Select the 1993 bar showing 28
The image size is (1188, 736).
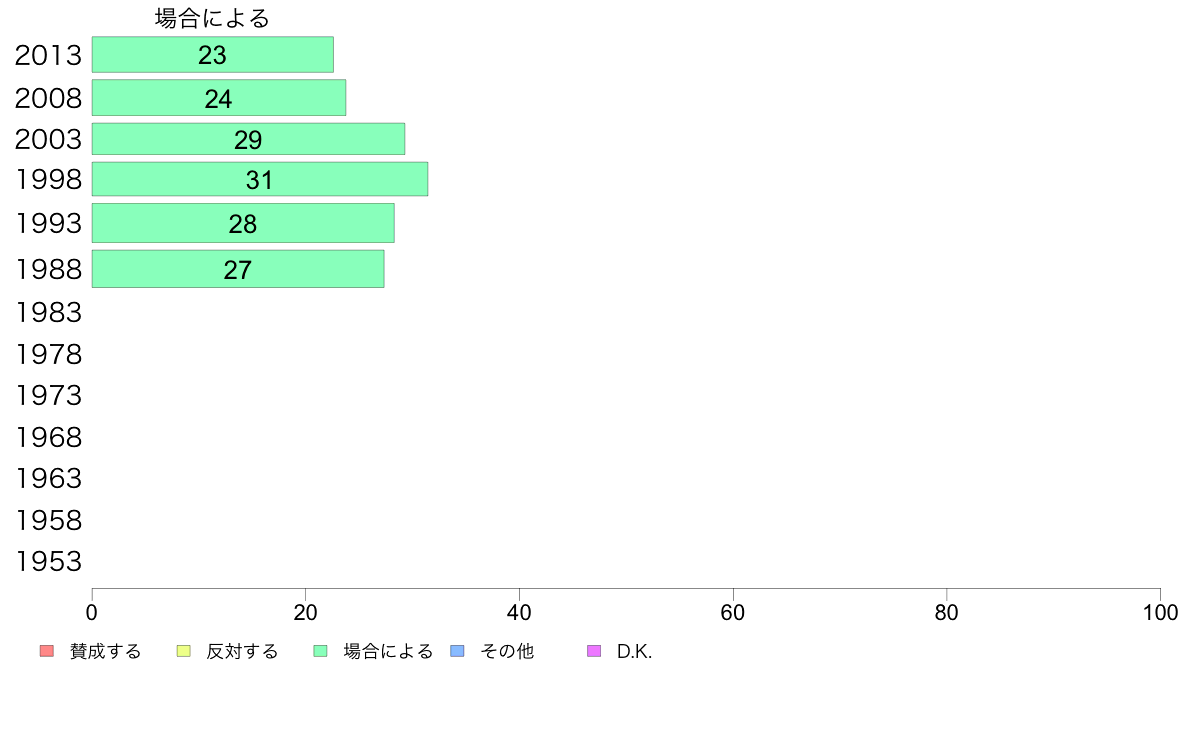tap(243, 223)
